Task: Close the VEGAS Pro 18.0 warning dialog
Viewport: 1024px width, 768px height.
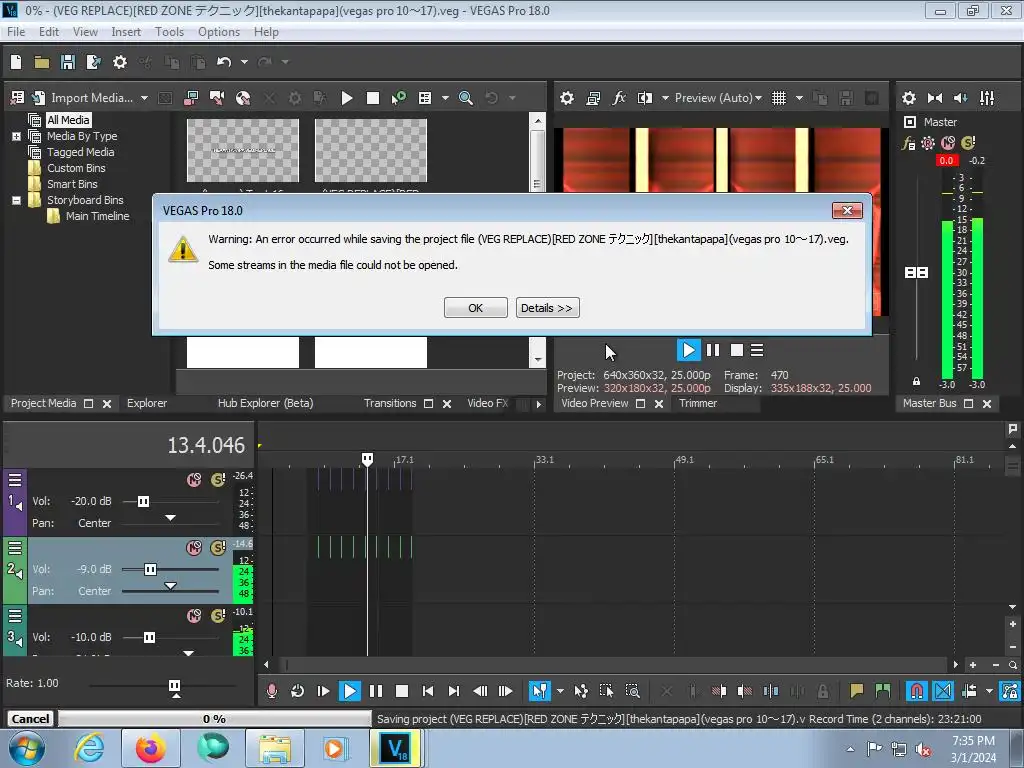Action: tap(847, 210)
